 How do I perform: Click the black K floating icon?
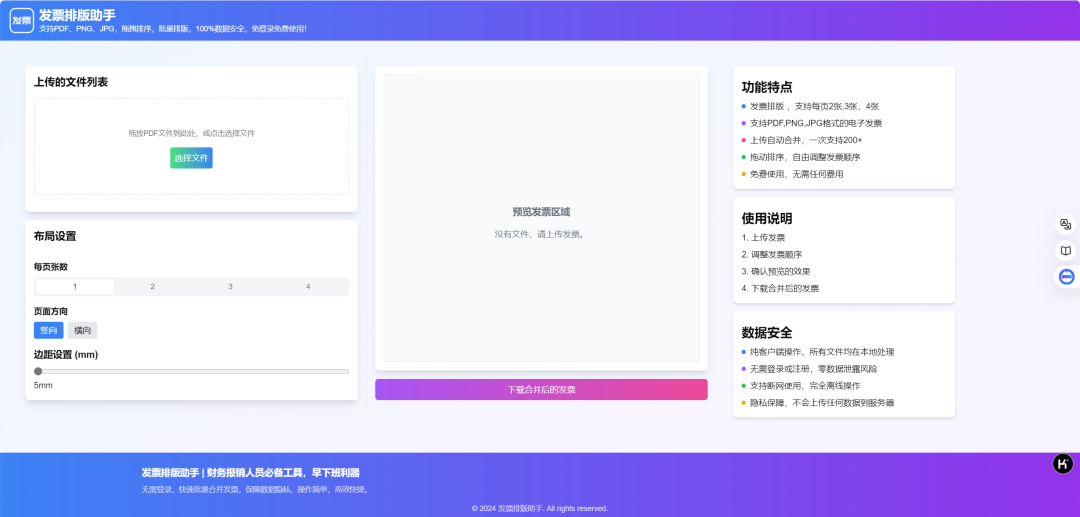click(x=1062, y=463)
